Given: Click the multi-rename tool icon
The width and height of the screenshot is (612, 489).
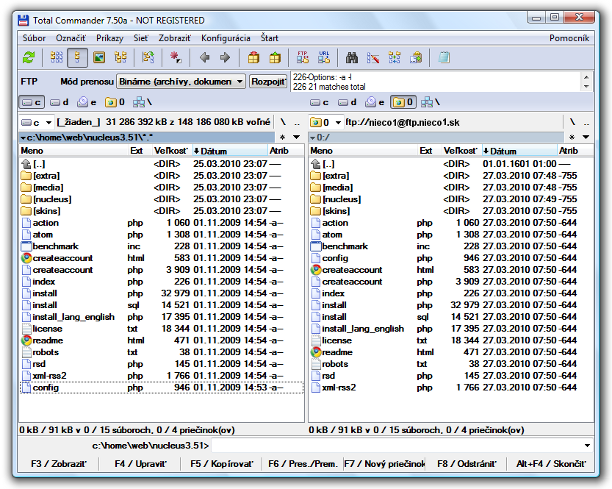Looking at the screenshot, I should click(373, 58).
